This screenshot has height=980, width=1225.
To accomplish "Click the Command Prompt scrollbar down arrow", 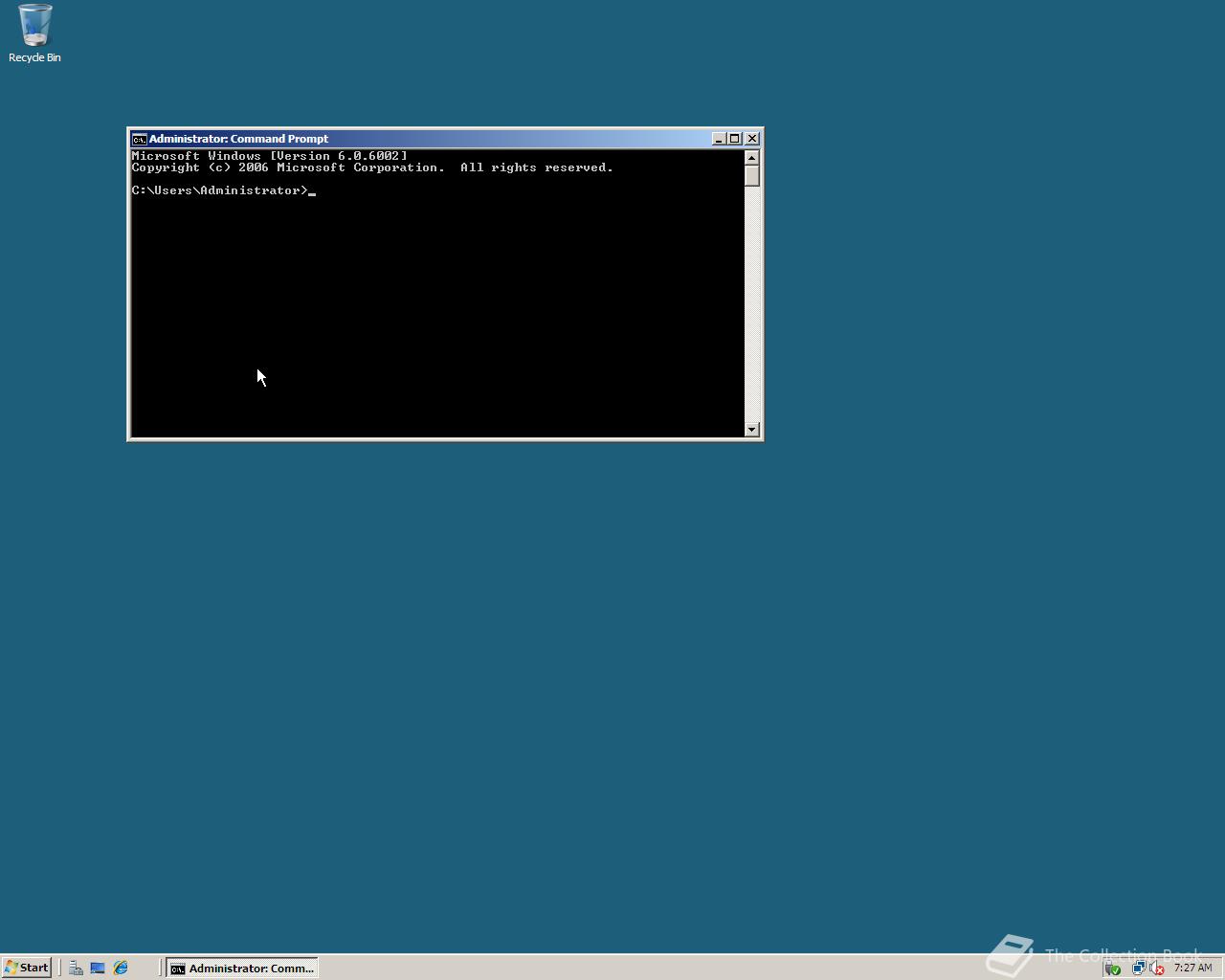I will pyautogui.click(x=752, y=430).
